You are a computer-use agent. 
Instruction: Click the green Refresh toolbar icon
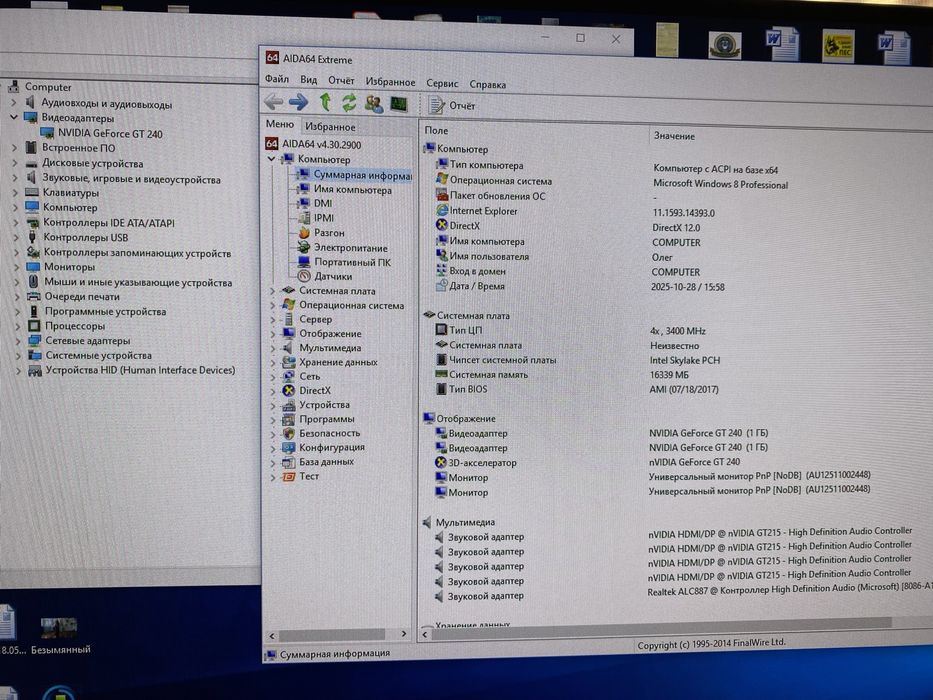tap(349, 103)
